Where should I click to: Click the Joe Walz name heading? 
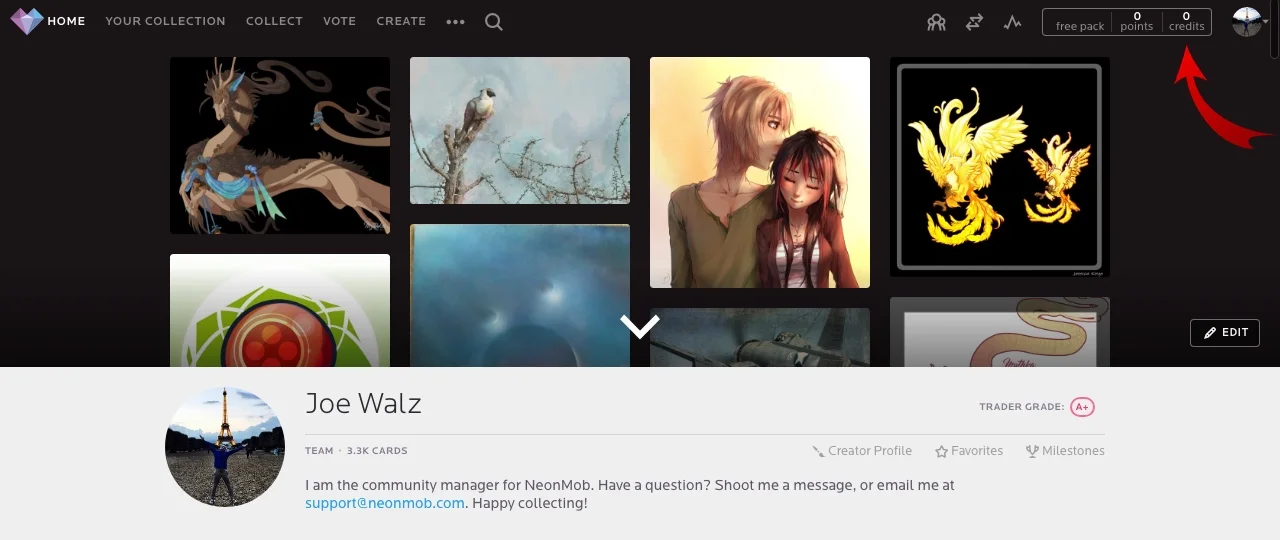click(363, 403)
